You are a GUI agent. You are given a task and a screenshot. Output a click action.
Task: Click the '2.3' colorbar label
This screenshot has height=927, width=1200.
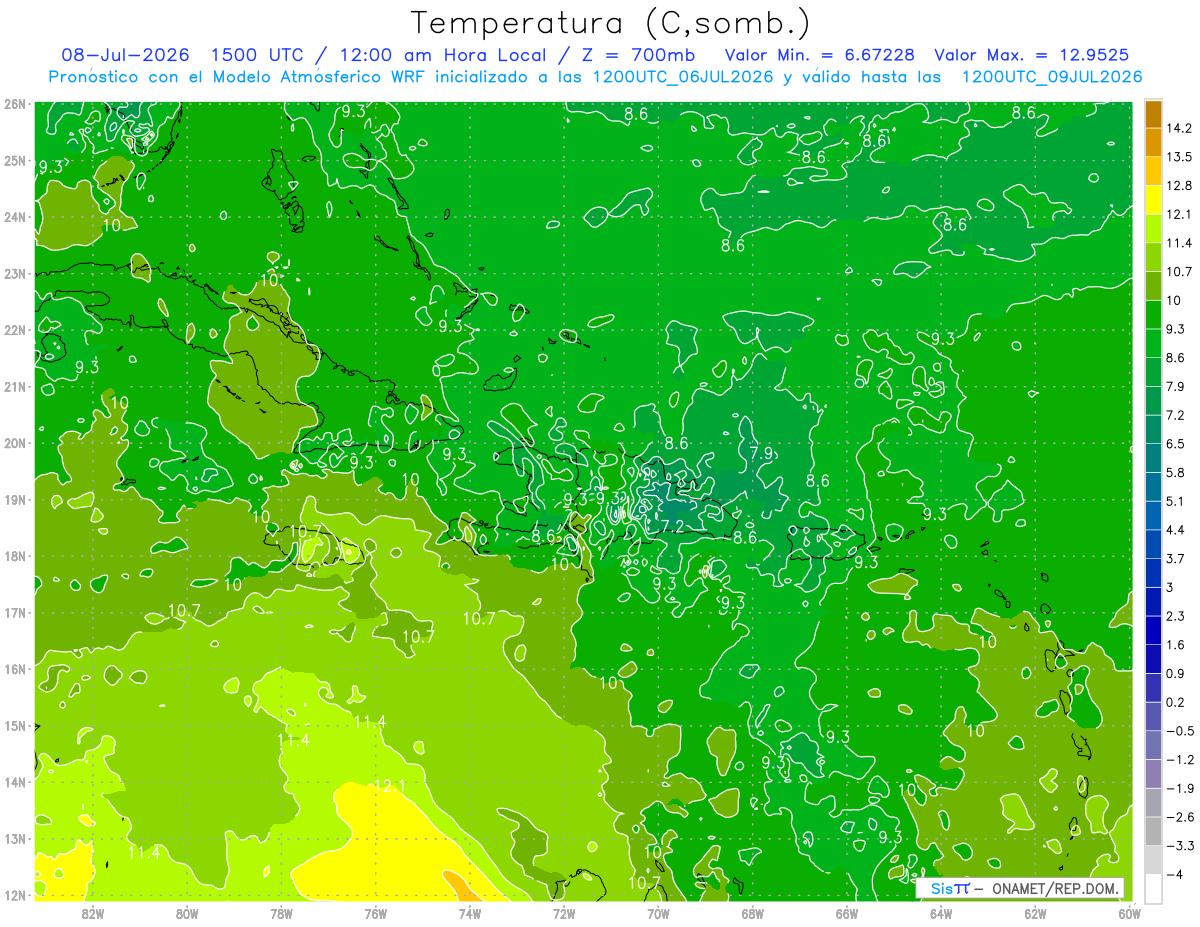(1176, 616)
